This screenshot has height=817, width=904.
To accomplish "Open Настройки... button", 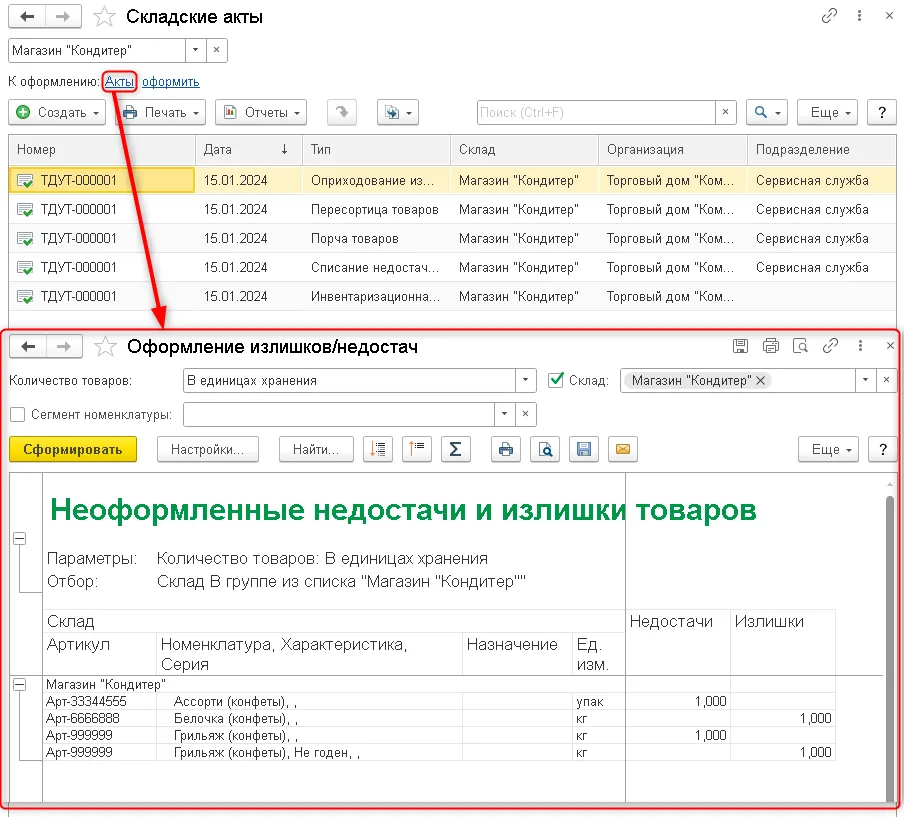I will click(x=208, y=449).
